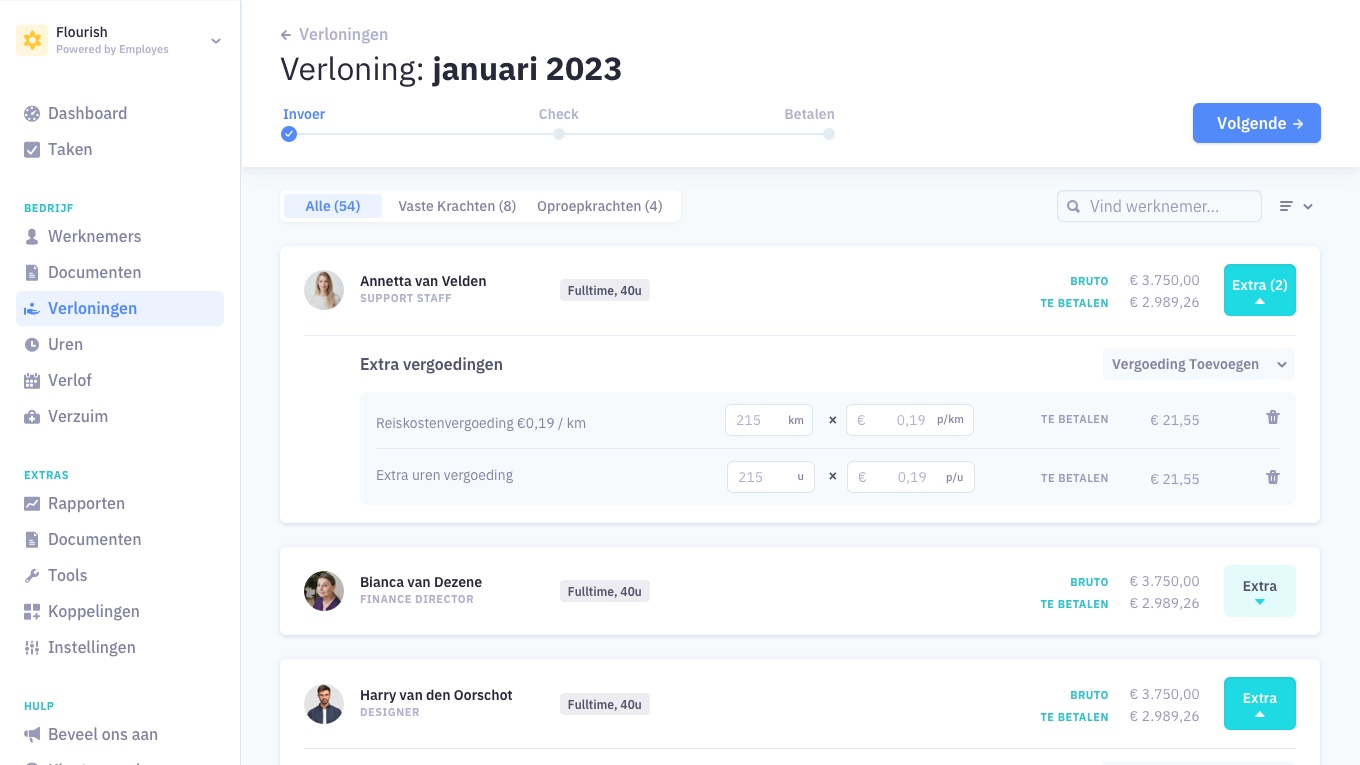Screen dimensions: 1360x765
Task: Click the Tools wrench icon
Action: tap(32, 576)
